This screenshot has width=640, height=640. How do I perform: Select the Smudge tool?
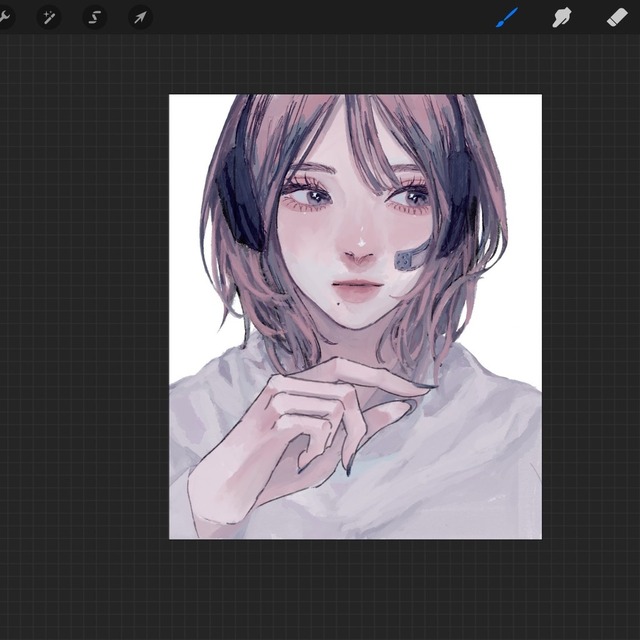pyautogui.click(x=562, y=17)
